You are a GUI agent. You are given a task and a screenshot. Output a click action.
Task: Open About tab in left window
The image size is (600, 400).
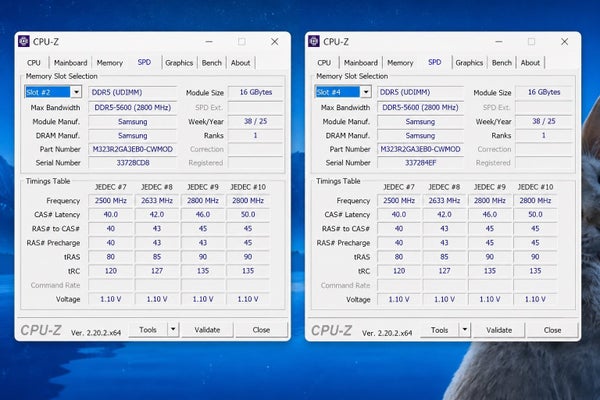240,62
